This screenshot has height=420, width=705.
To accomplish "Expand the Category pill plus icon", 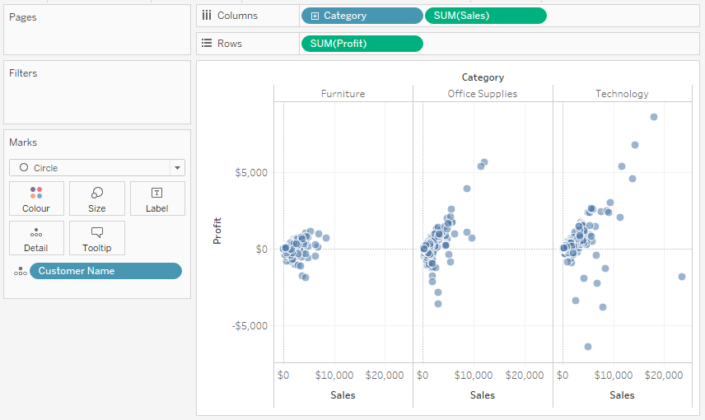I will pos(315,16).
